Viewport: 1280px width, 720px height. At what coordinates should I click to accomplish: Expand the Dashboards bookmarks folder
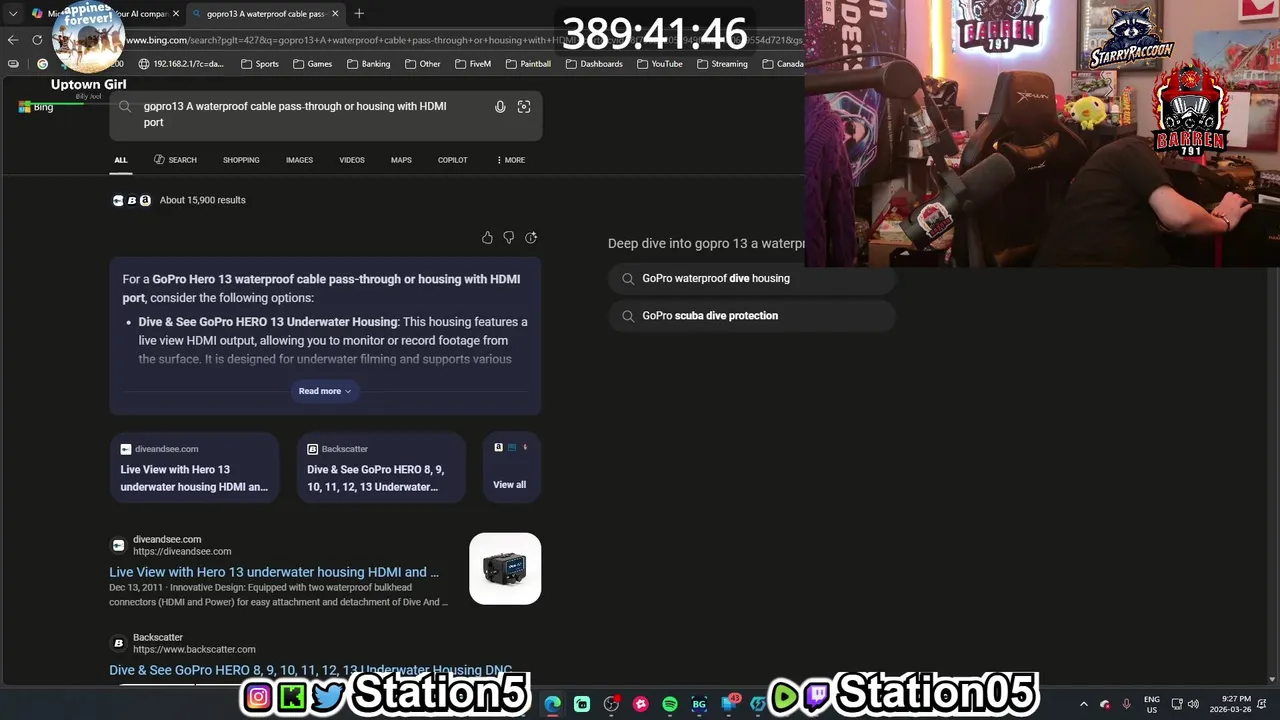tap(594, 64)
